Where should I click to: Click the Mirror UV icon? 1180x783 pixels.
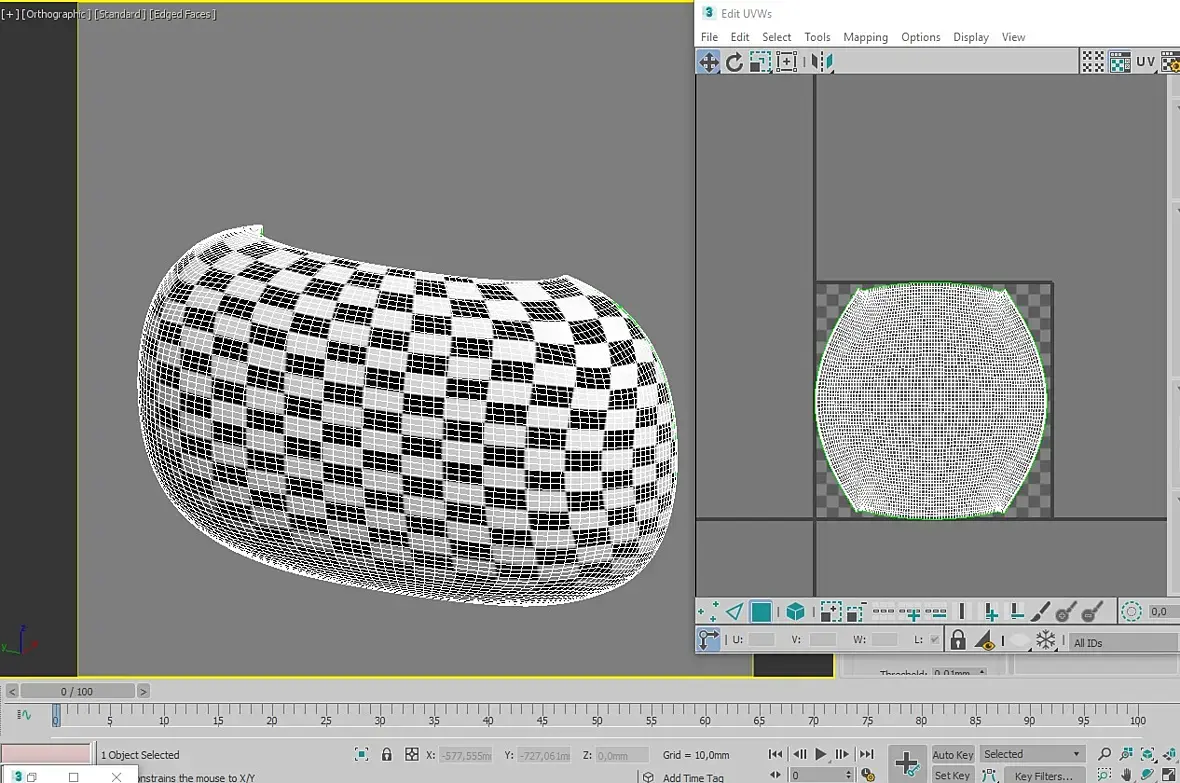pyautogui.click(x=822, y=62)
